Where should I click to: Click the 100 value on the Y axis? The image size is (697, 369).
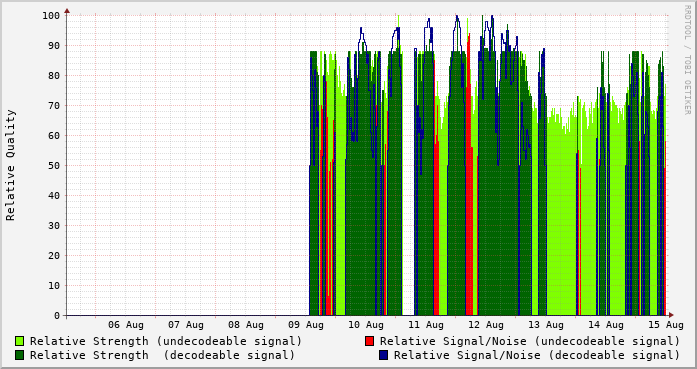pos(51,16)
